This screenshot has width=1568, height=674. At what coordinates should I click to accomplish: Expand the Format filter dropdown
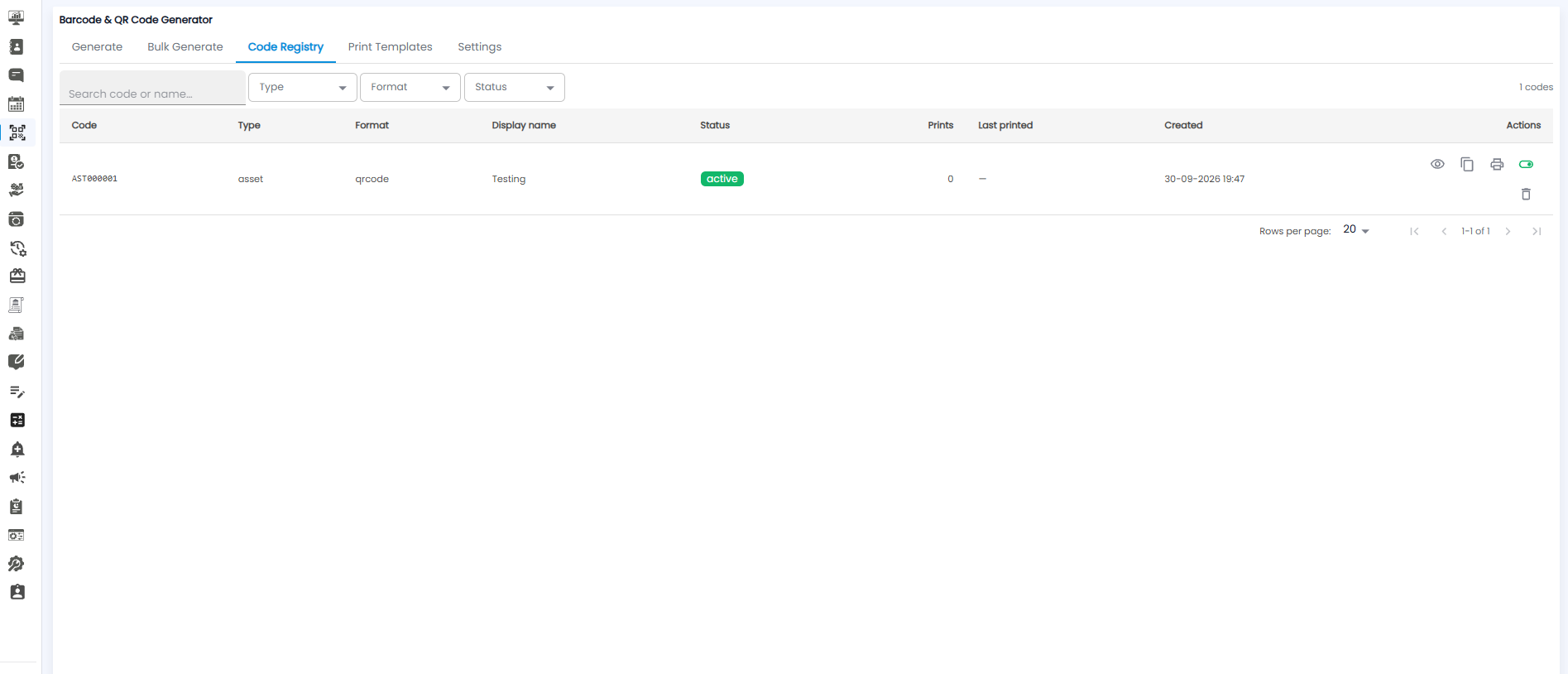pyautogui.click(x=410, y=87)
